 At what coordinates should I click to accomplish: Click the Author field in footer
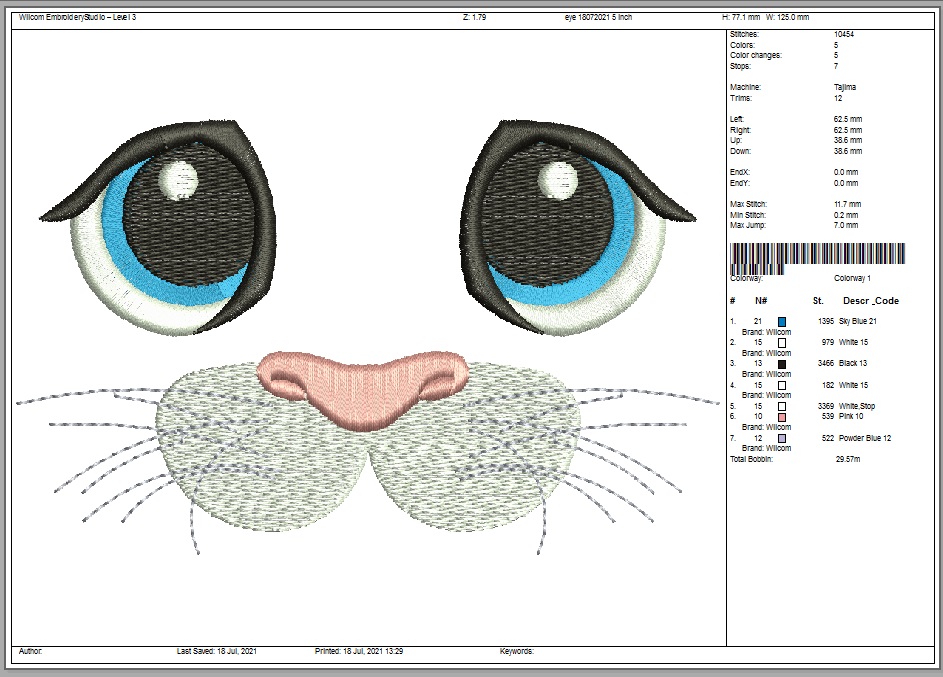31,651
